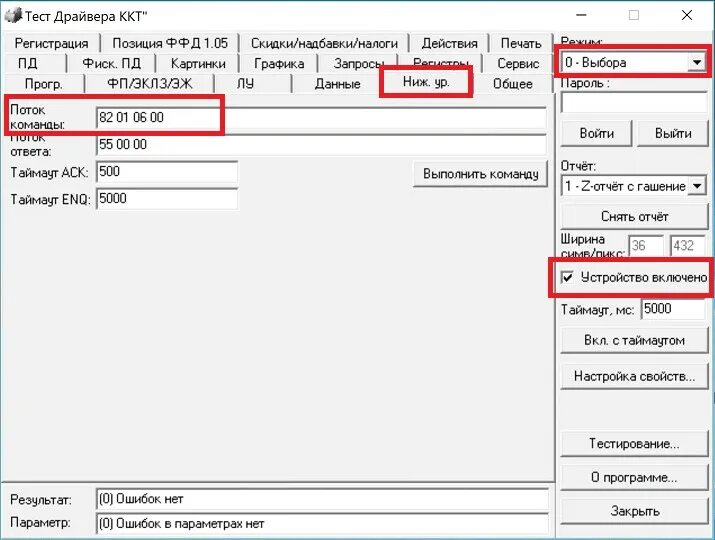This screenshot has height=540, width=715.
Task: Open the Сервис tab
Action: [518, 63]
